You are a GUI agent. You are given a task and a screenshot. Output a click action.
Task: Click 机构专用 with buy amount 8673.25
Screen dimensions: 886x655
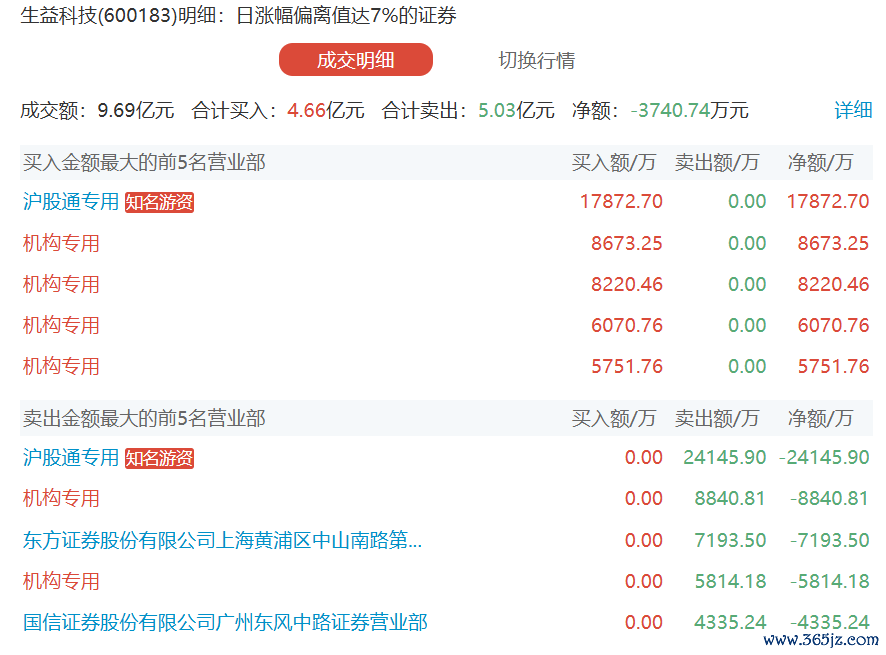(x=61, y=243)
